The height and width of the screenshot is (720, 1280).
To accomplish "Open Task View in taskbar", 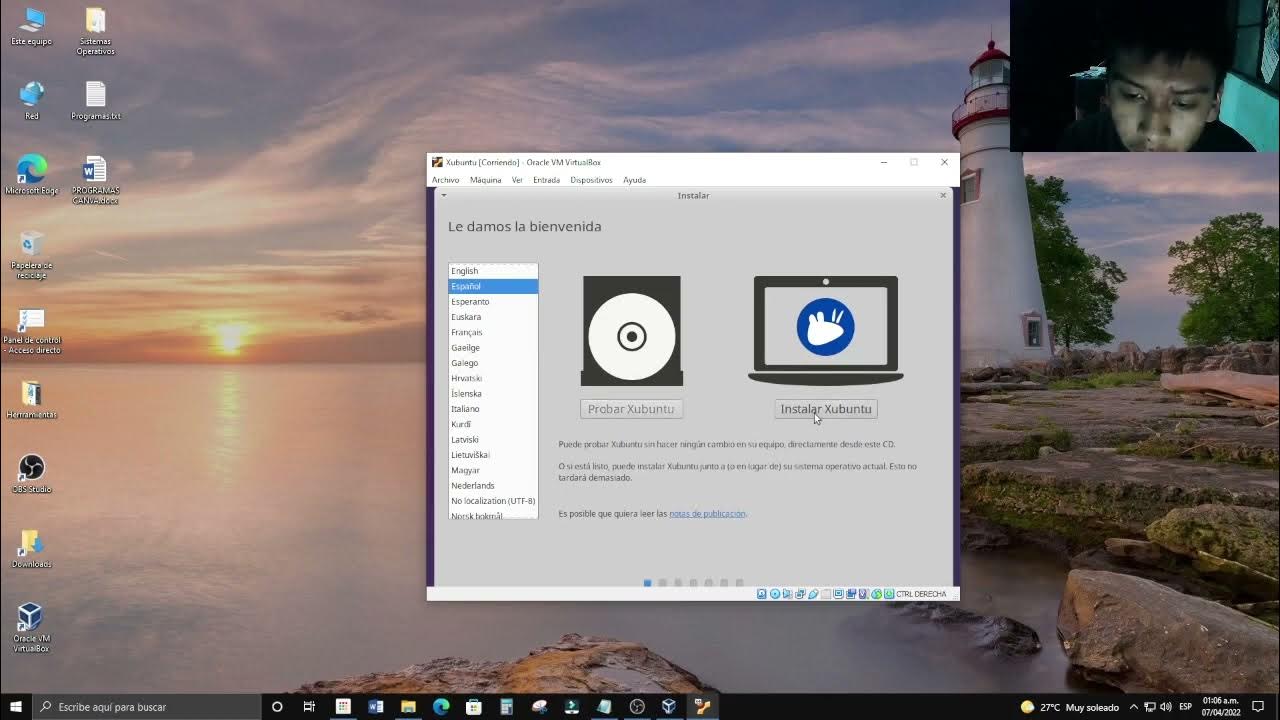I will 309,707.
